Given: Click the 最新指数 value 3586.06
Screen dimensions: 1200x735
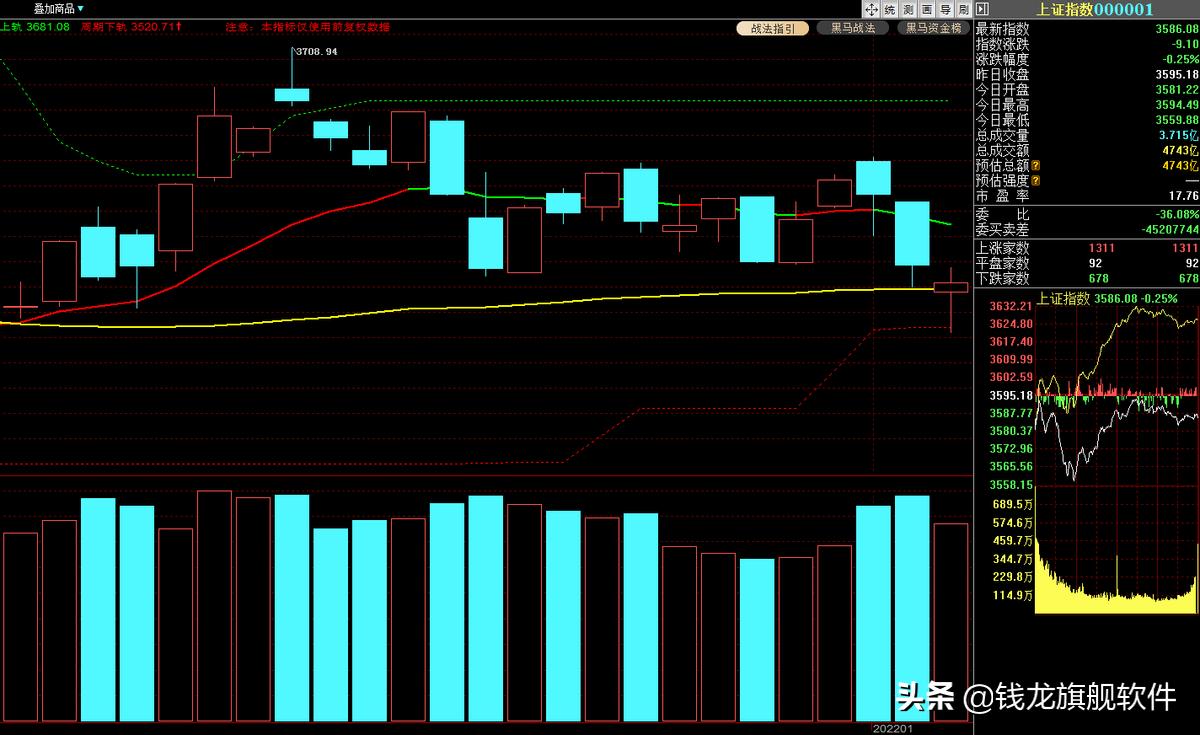Looking at the screenshot, I should 1177,29.
